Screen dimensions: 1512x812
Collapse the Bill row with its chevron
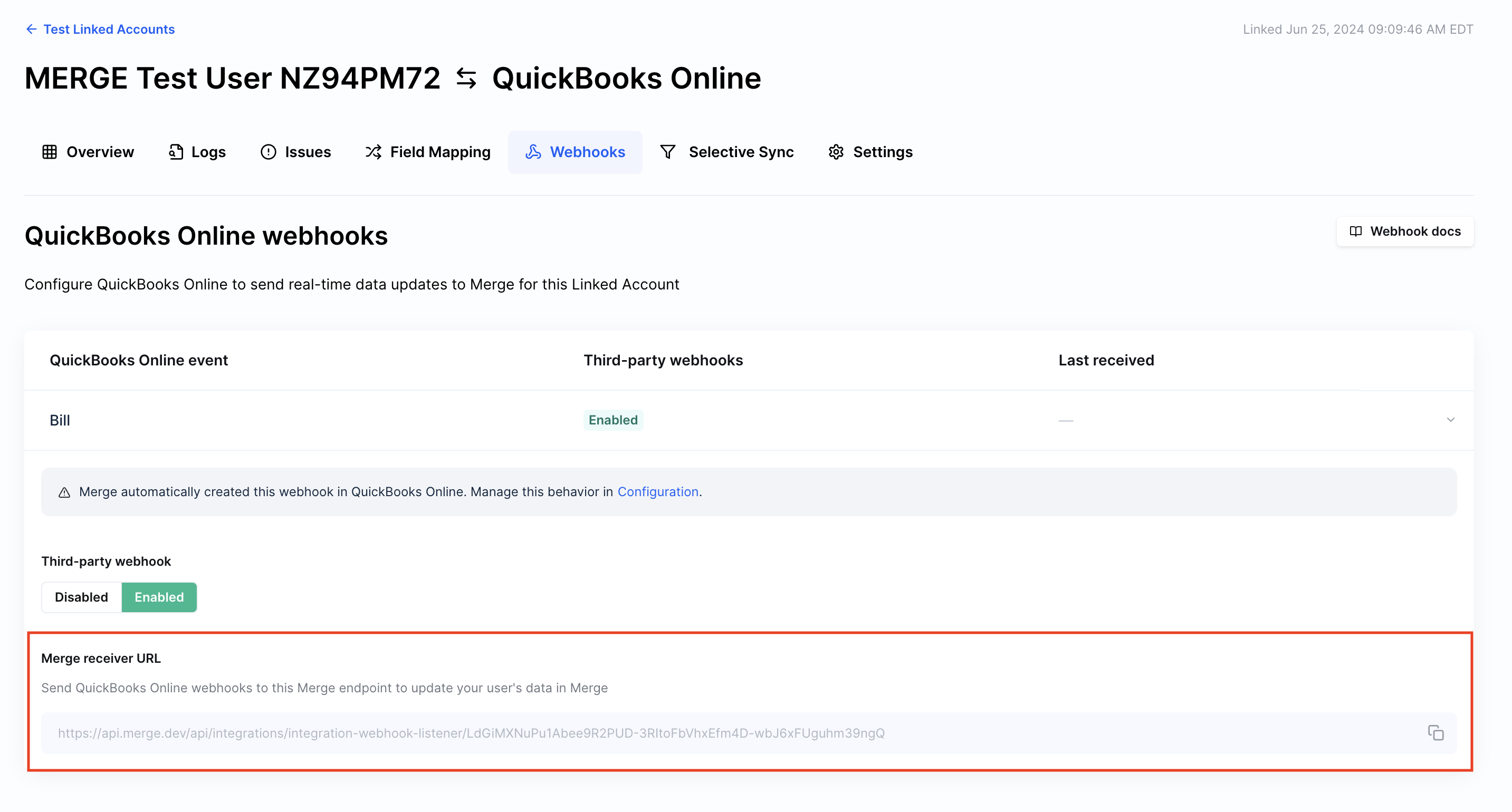[x=1450, y=420]
